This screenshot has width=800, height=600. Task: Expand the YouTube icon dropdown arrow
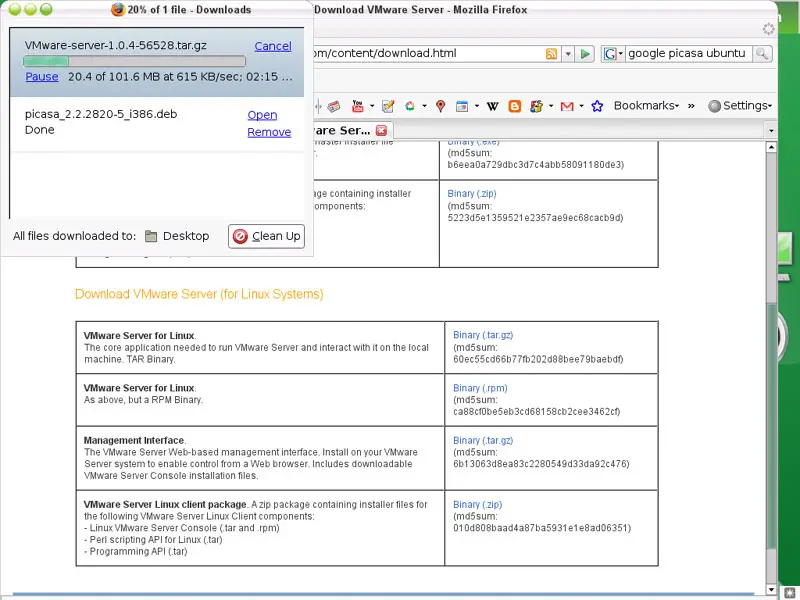(x=372, y=106)
